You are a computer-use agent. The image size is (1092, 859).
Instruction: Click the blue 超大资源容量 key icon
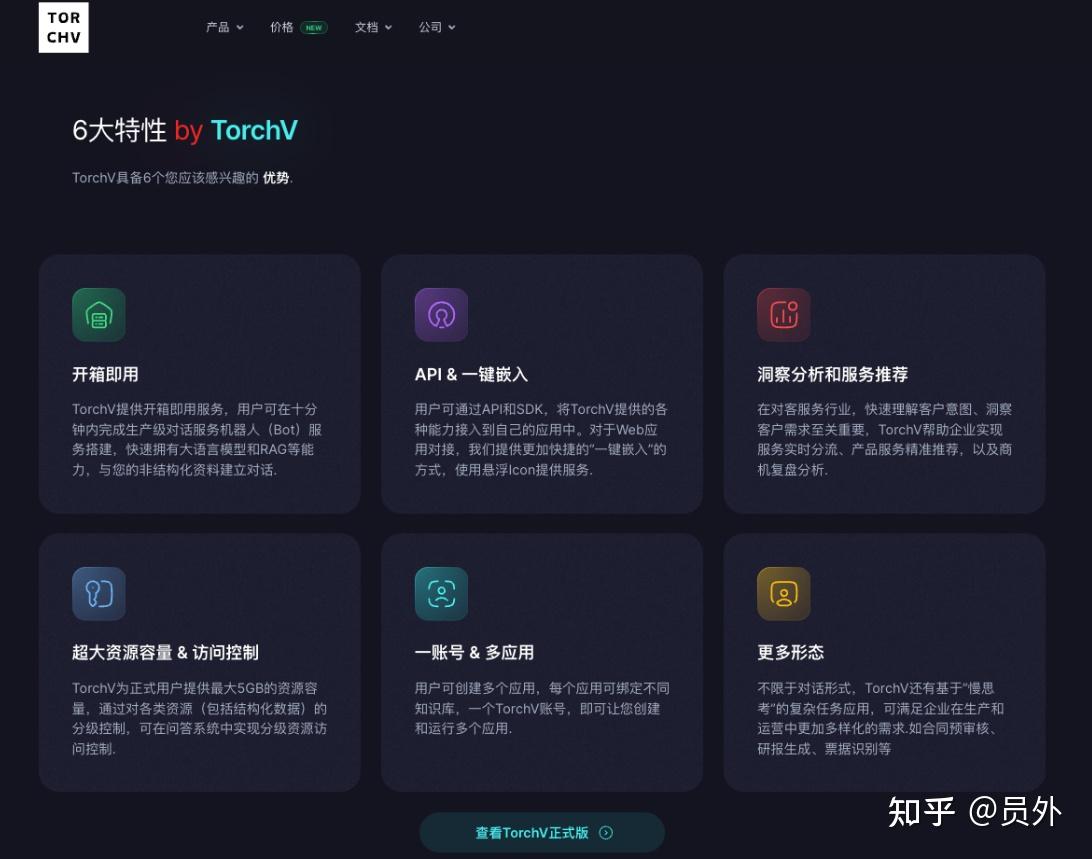(99, 594)
